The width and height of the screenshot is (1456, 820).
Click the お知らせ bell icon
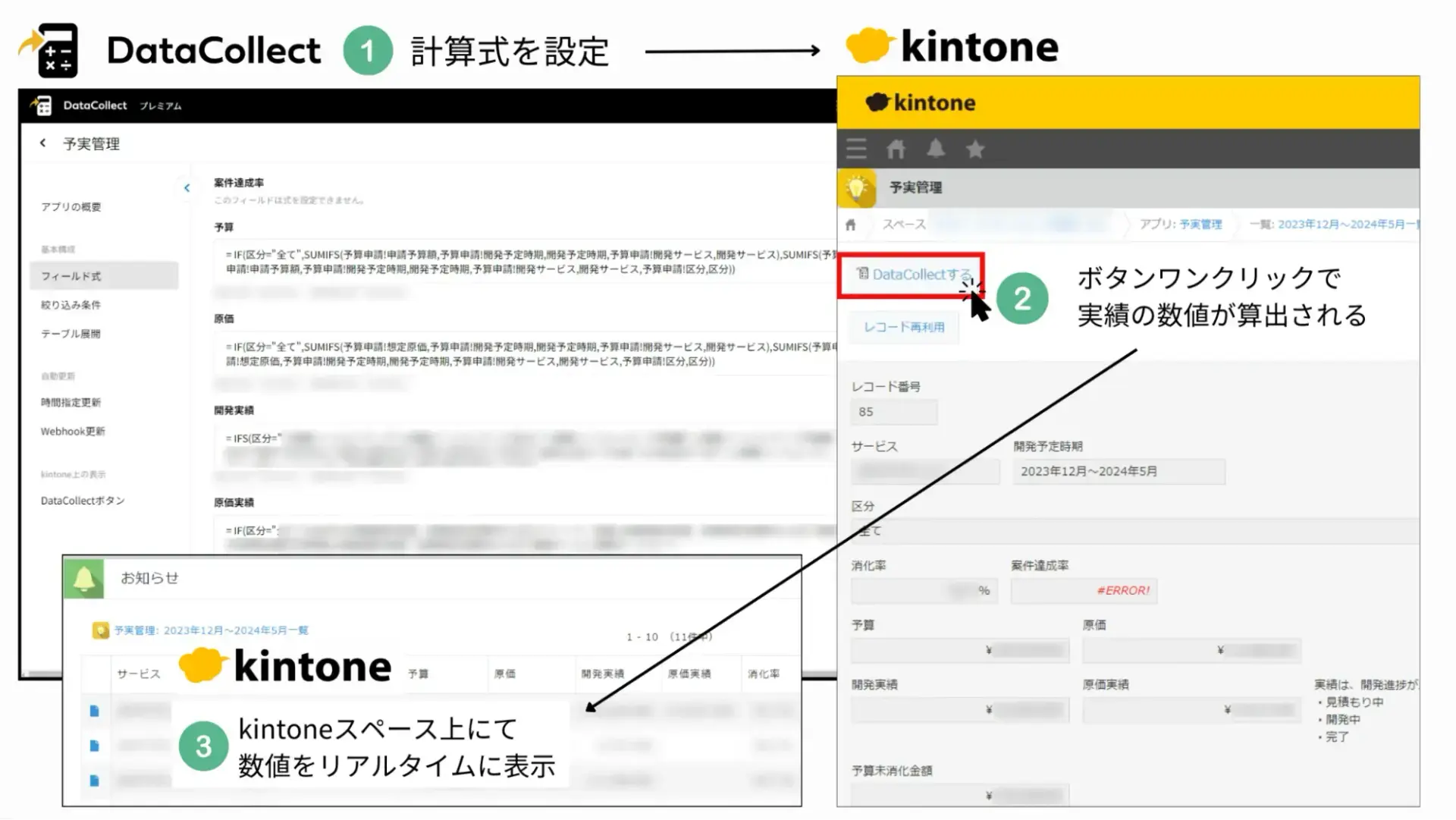coord(84,579)
